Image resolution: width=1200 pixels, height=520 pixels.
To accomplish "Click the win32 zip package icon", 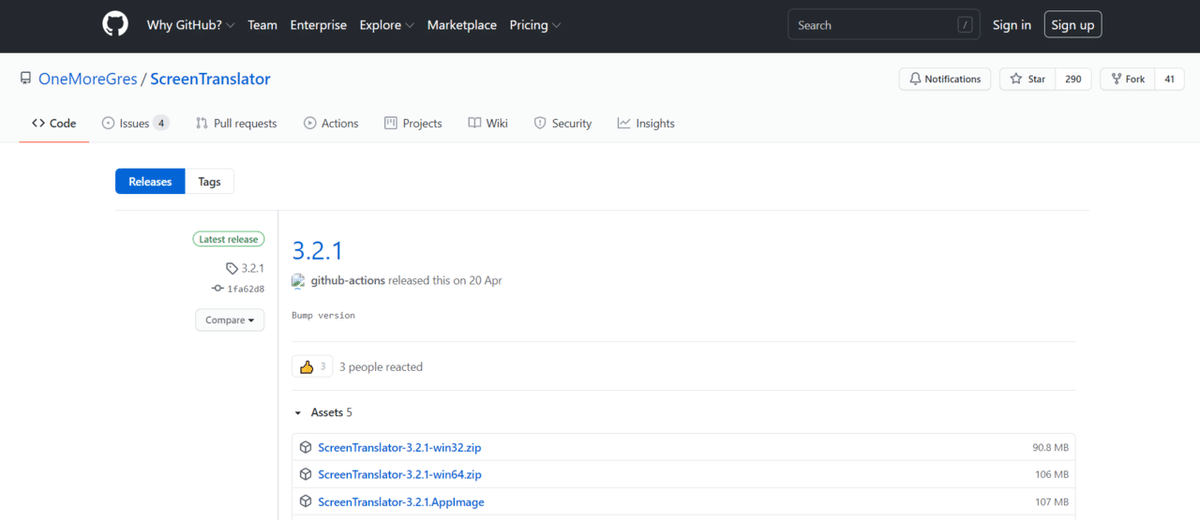I will (306, 447).
